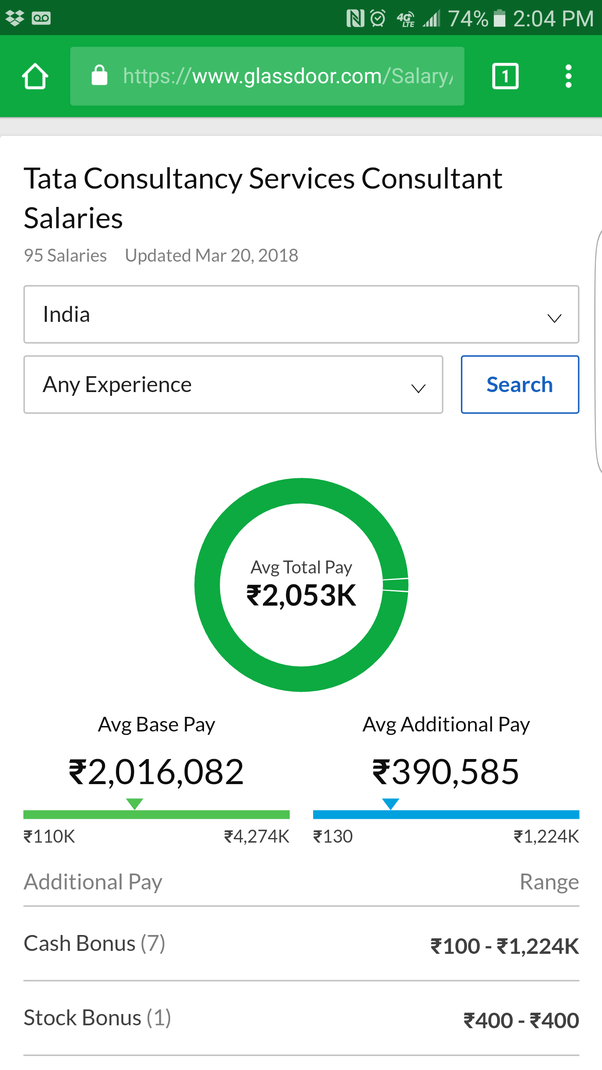
Task: Click the green Avg Base Pay range marker
Action: coord(134,804)
